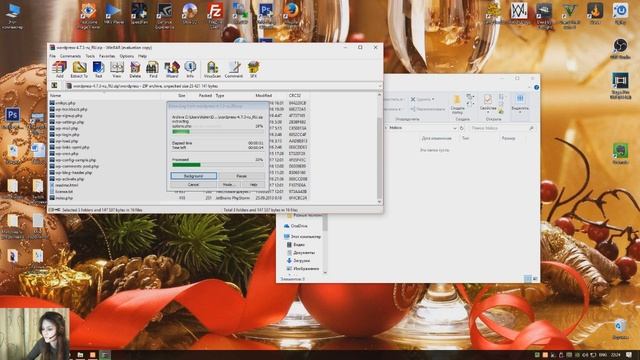Image resolution: width=640 pixels, height=360 pixels.
Task: Open the Explorer Delete dropdown arrow
Action: (433, 99)
